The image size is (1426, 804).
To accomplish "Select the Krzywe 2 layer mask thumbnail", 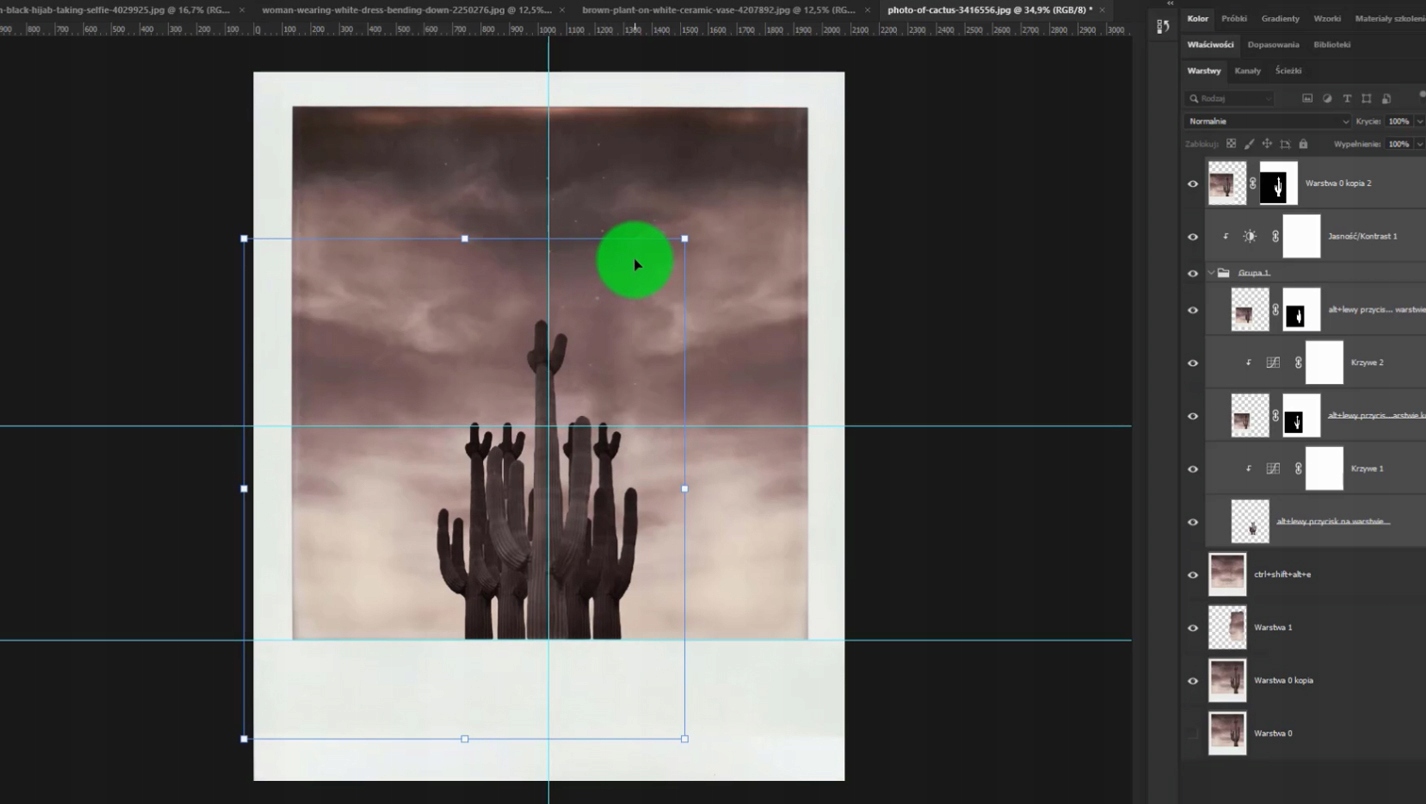I will [x=1324, y=363].
